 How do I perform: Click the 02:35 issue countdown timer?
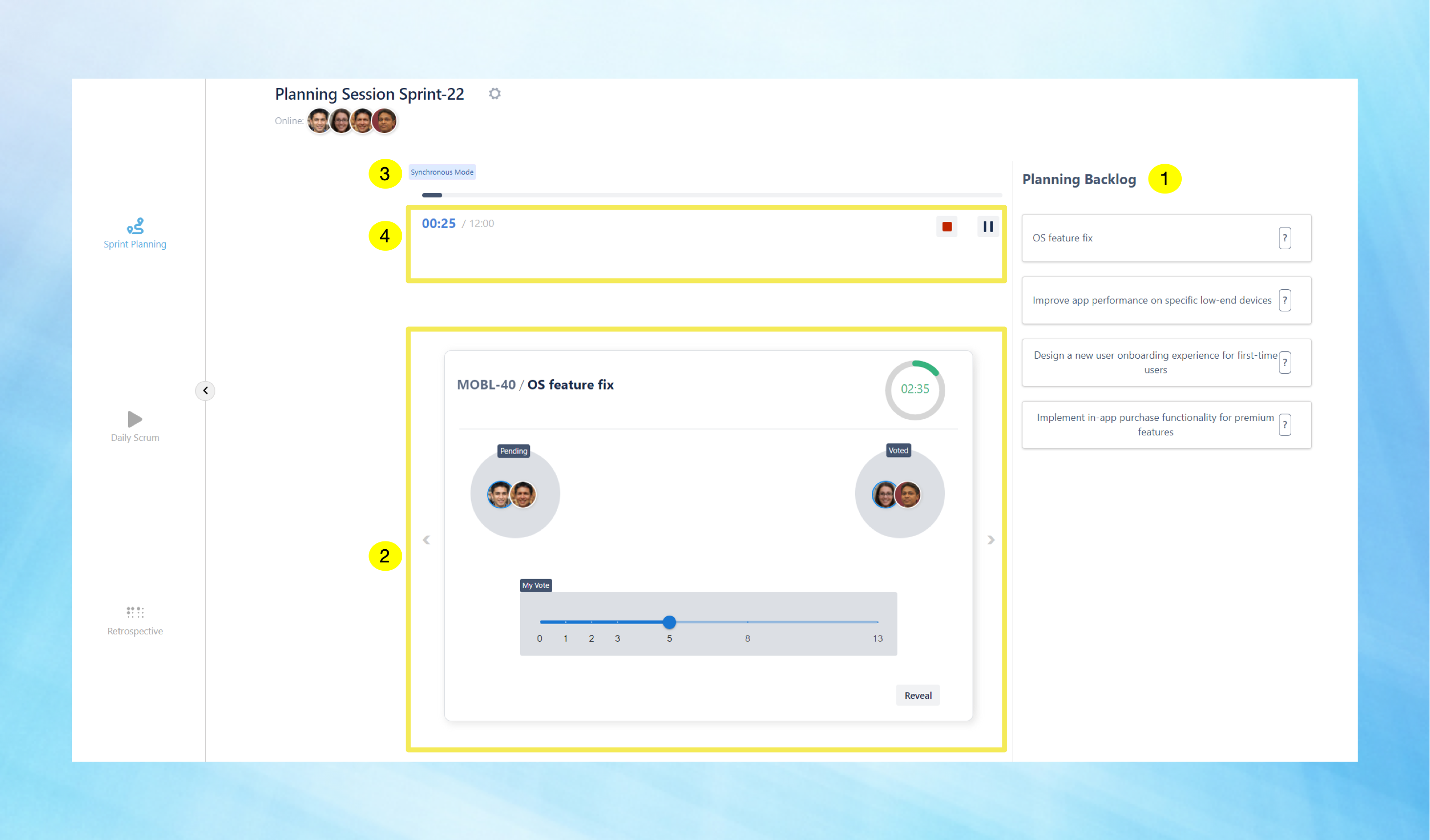tap(915, 389)
